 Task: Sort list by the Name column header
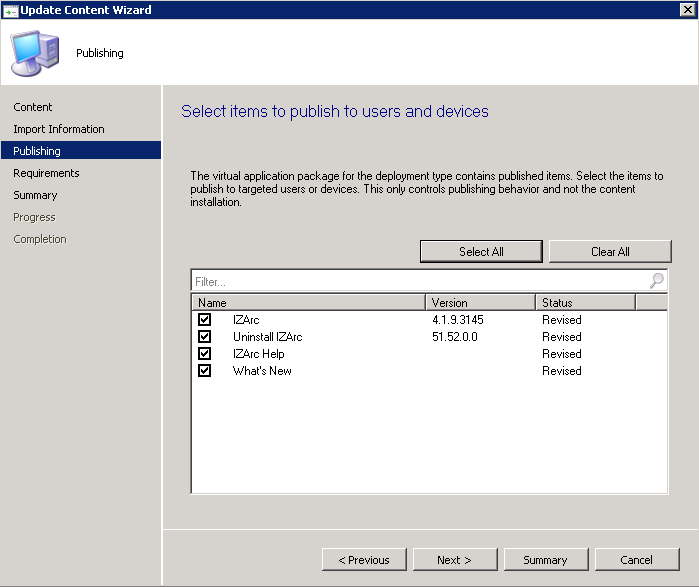308,303
